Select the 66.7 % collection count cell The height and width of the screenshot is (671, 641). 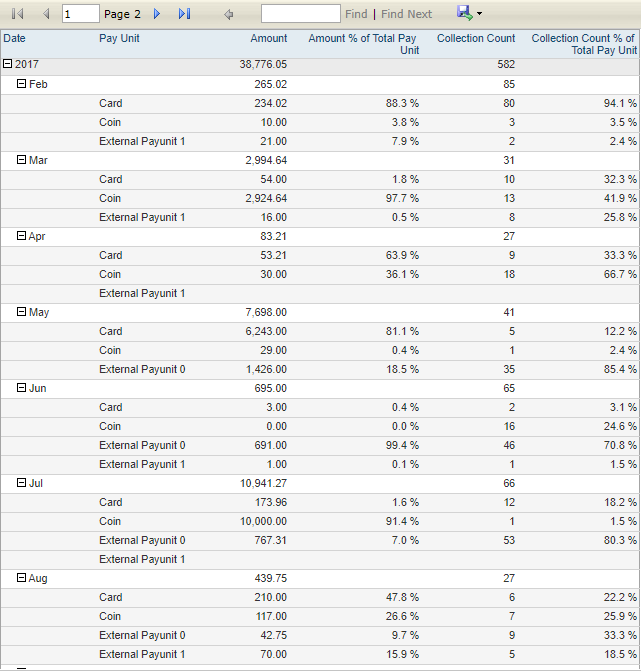click(620, 274)
